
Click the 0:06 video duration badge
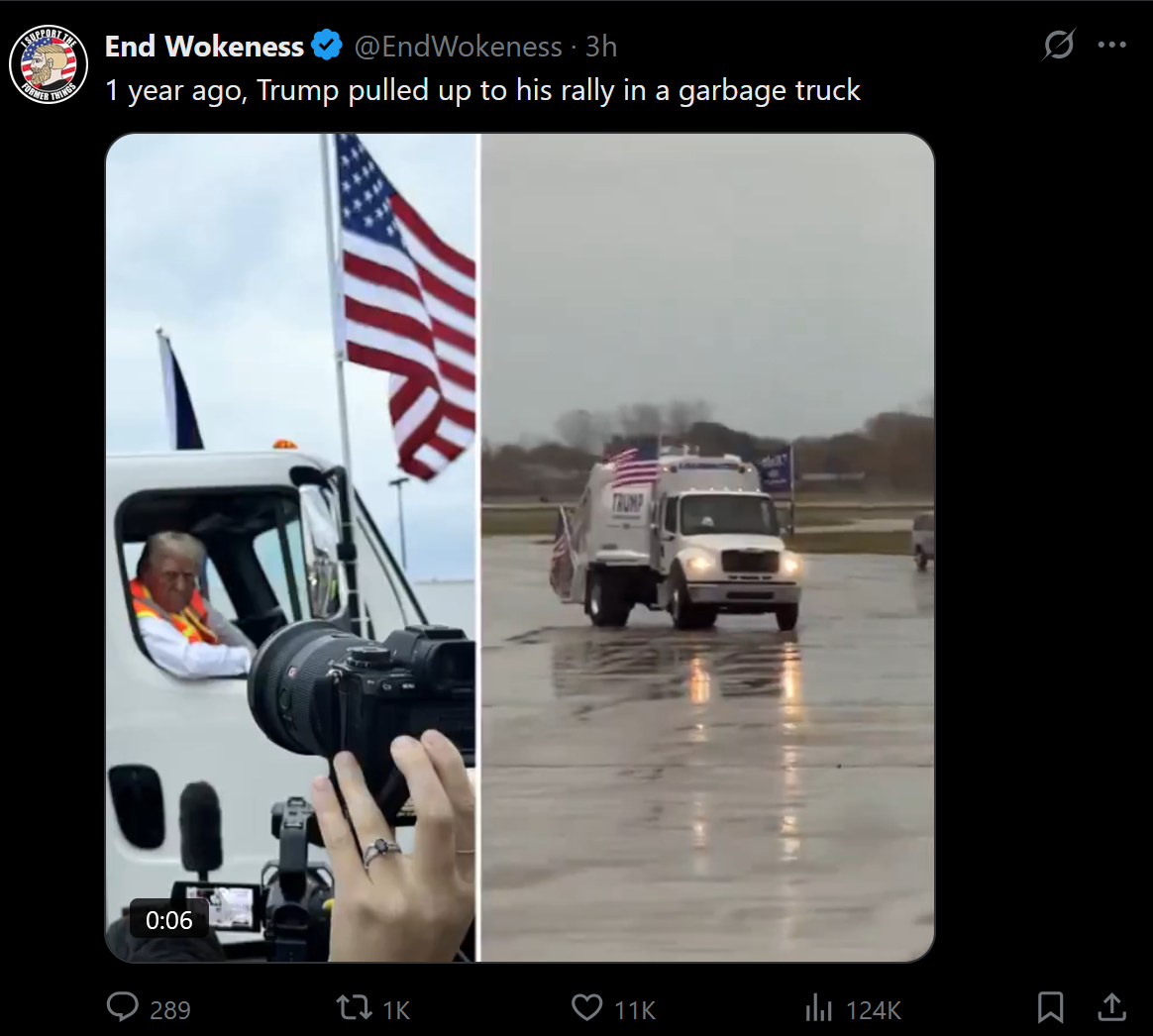pos(168,920)
